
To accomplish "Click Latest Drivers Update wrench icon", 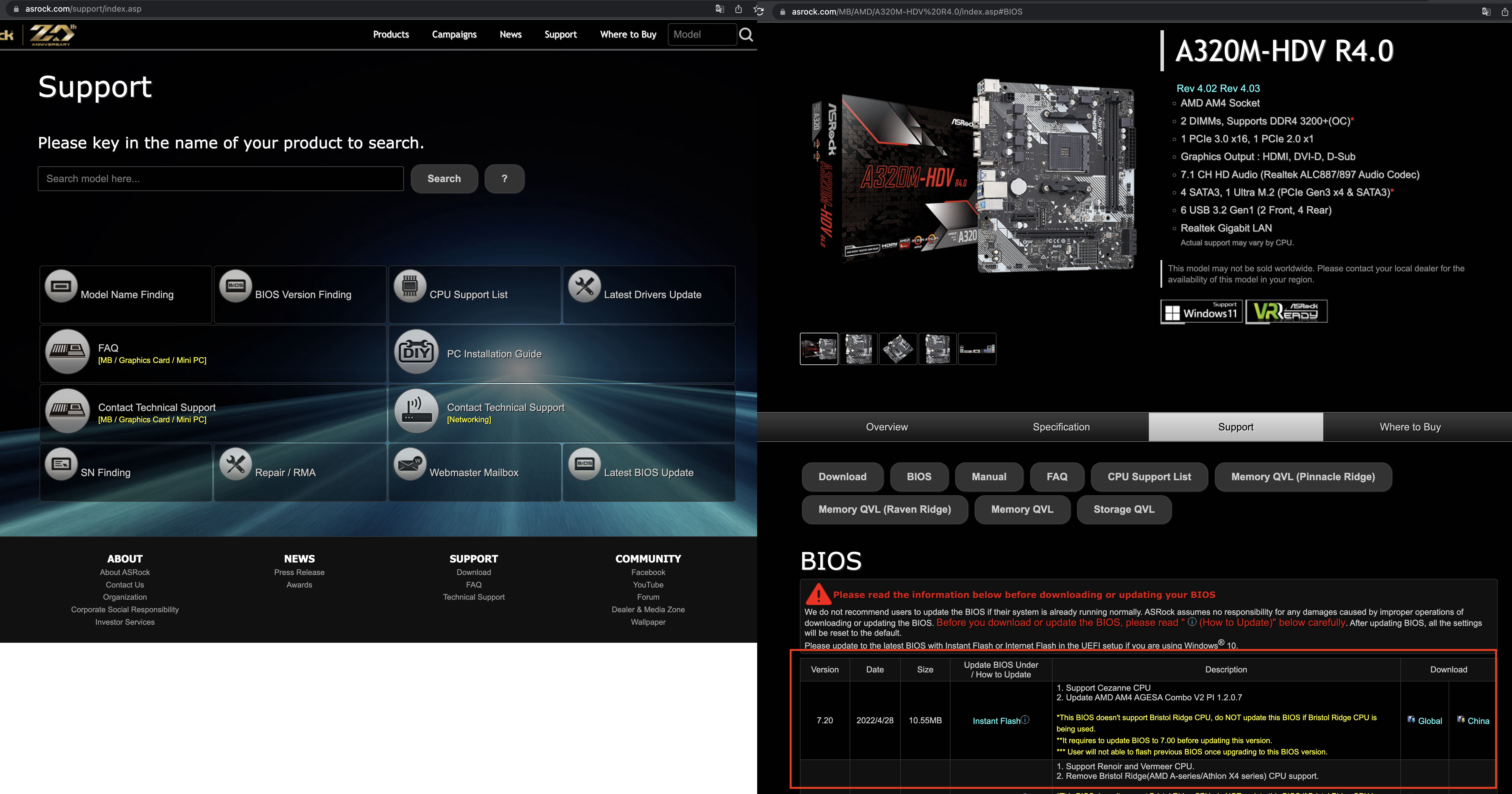I will 584,286.
